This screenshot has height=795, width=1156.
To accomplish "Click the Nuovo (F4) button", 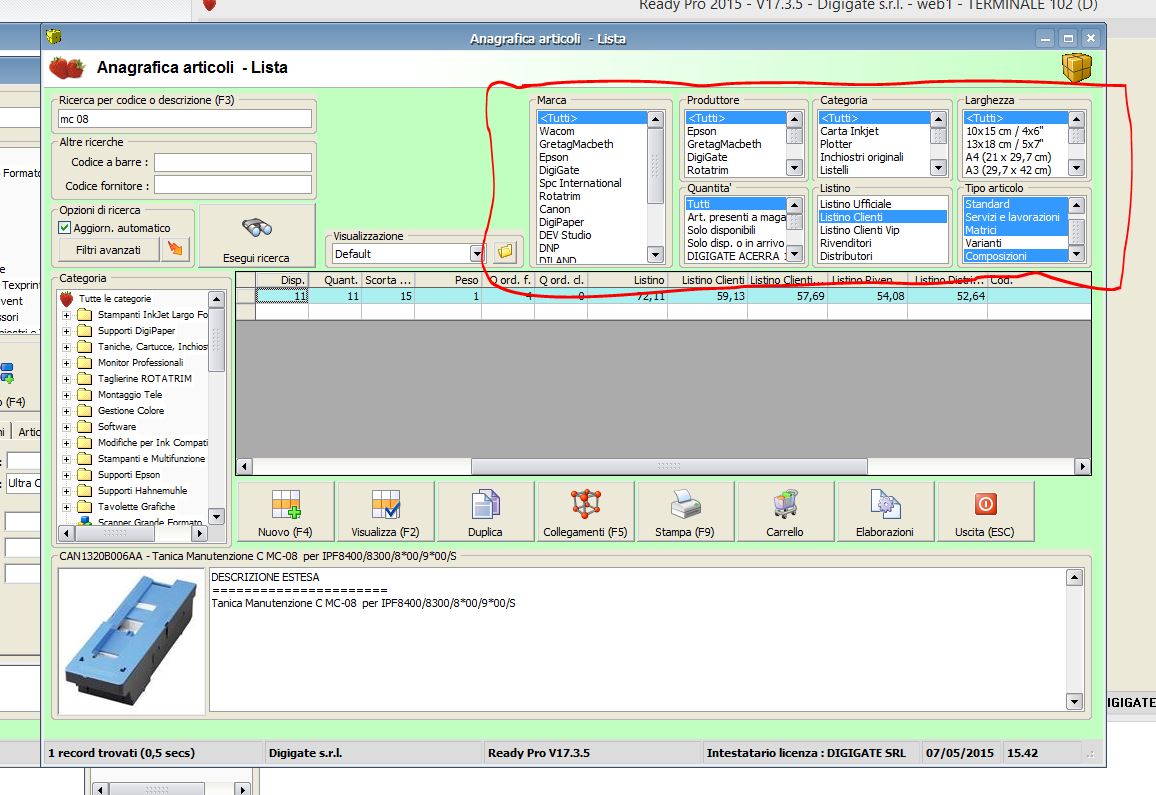I will pos(285,512).
